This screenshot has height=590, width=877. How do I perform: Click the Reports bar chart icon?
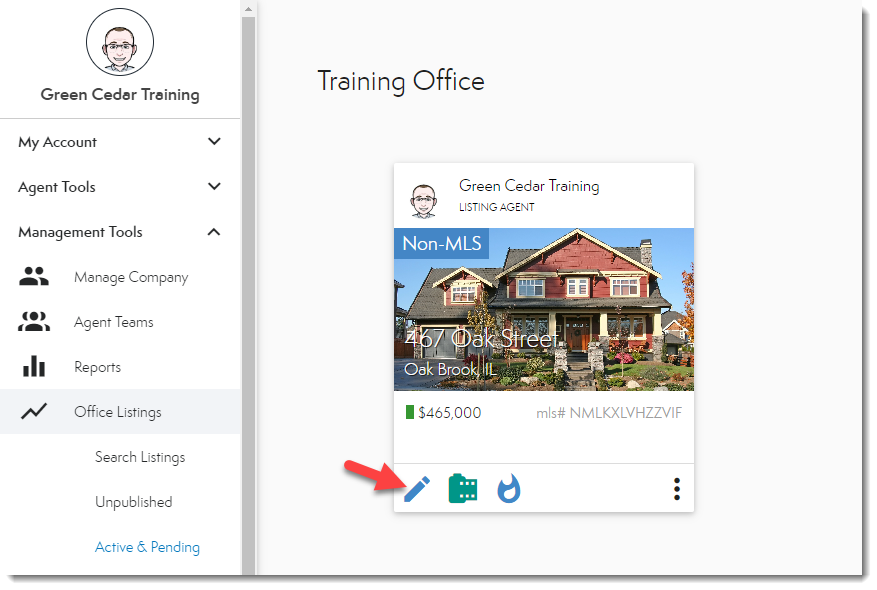click(x=34, y=366)
